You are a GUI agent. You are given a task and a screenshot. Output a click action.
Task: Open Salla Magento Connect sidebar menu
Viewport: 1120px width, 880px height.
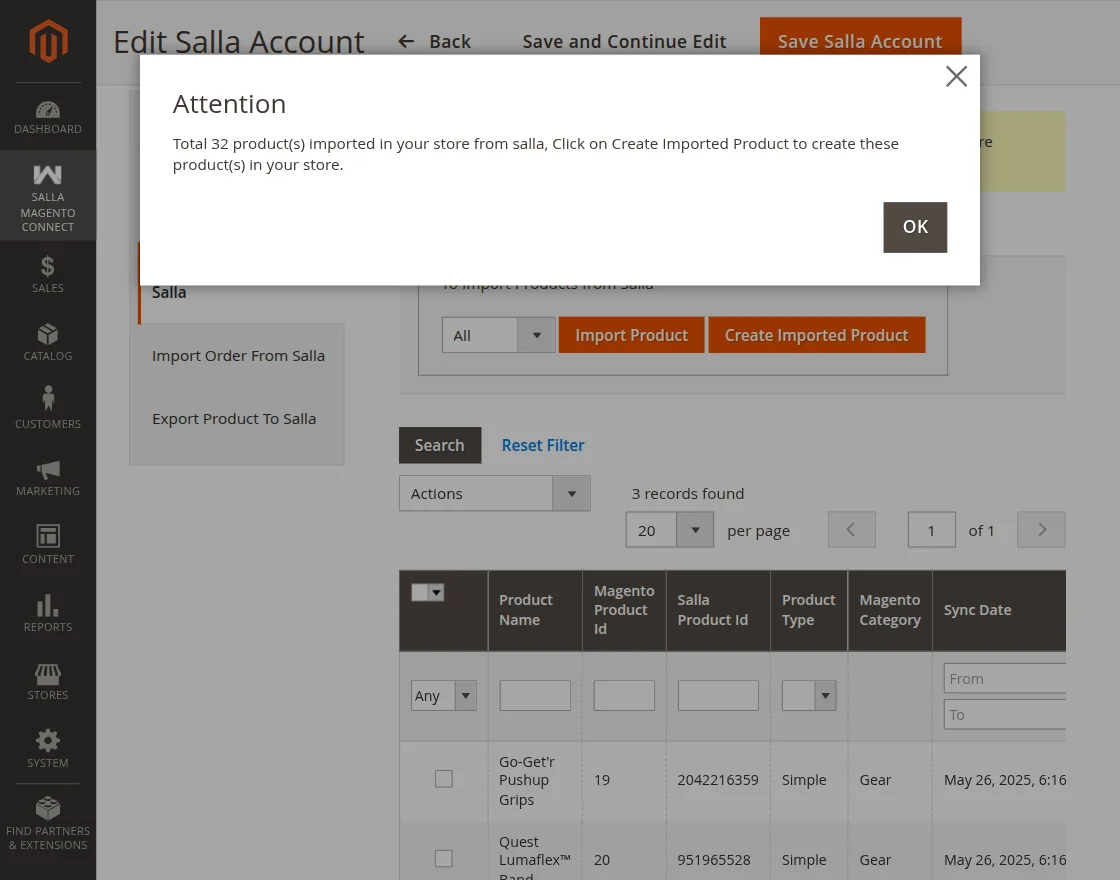tap(48, 196)
